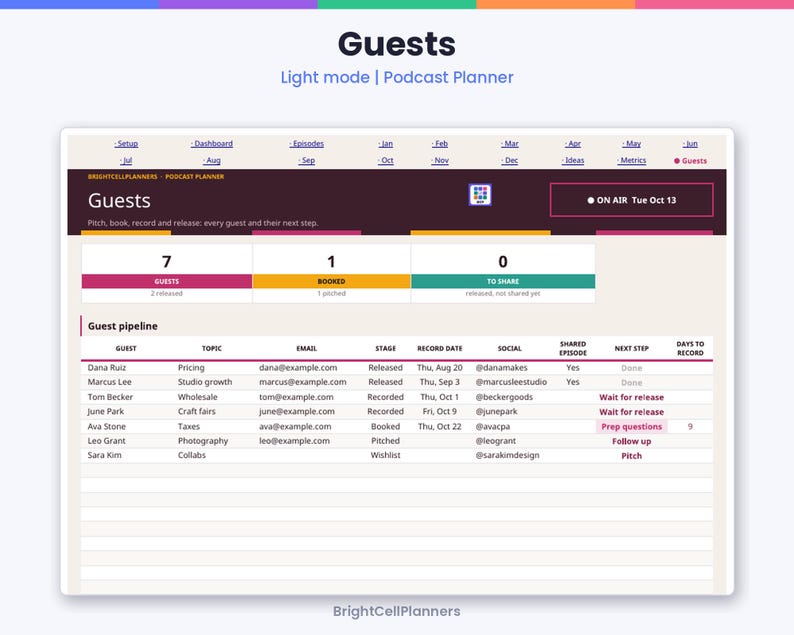The width and height of the screenshot is (794, 635).
Task: Click the Thu, Oct 1 record date
Action: (x=440, y=397)
